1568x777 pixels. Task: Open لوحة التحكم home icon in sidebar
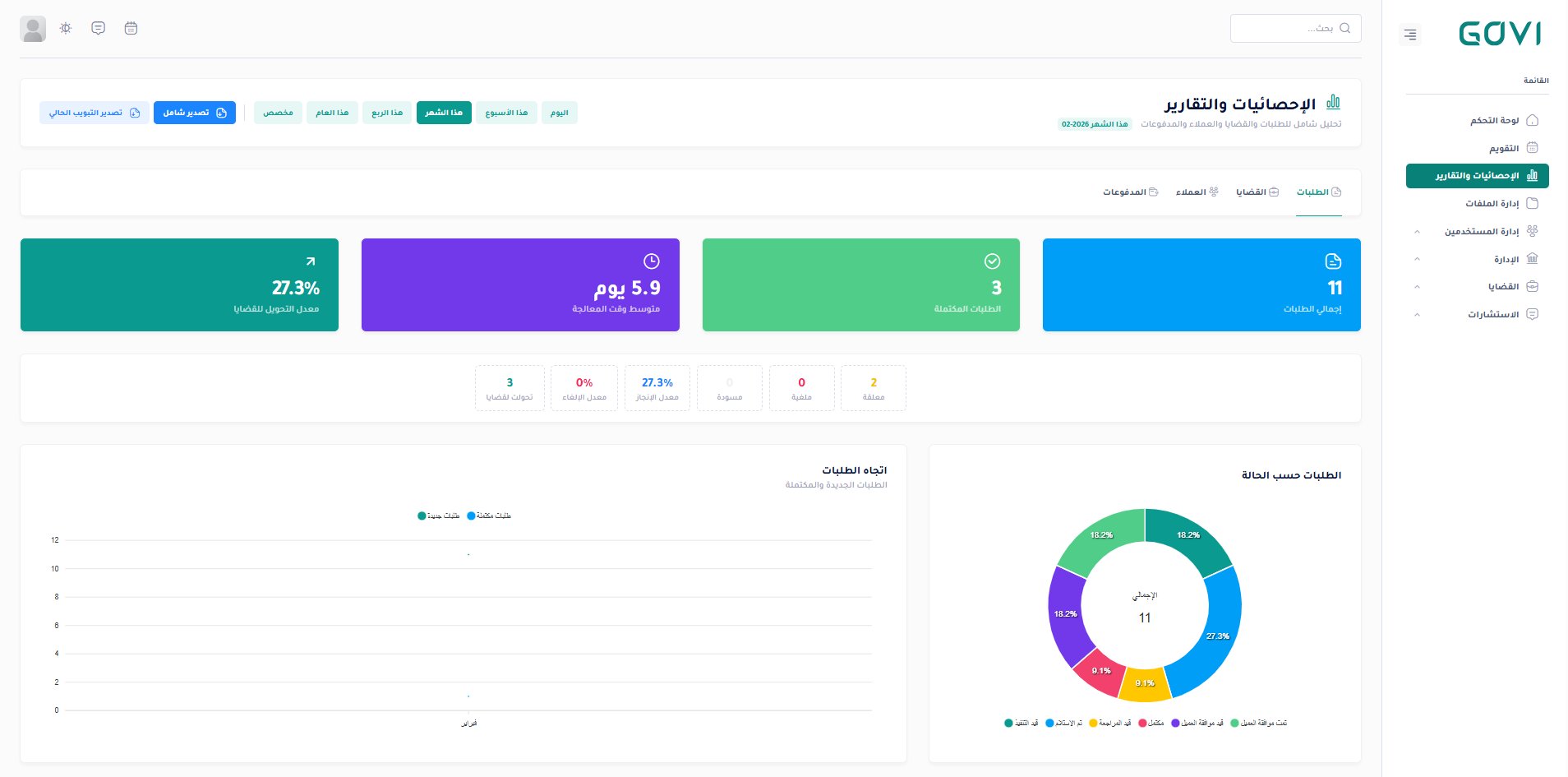[1532, 120]
